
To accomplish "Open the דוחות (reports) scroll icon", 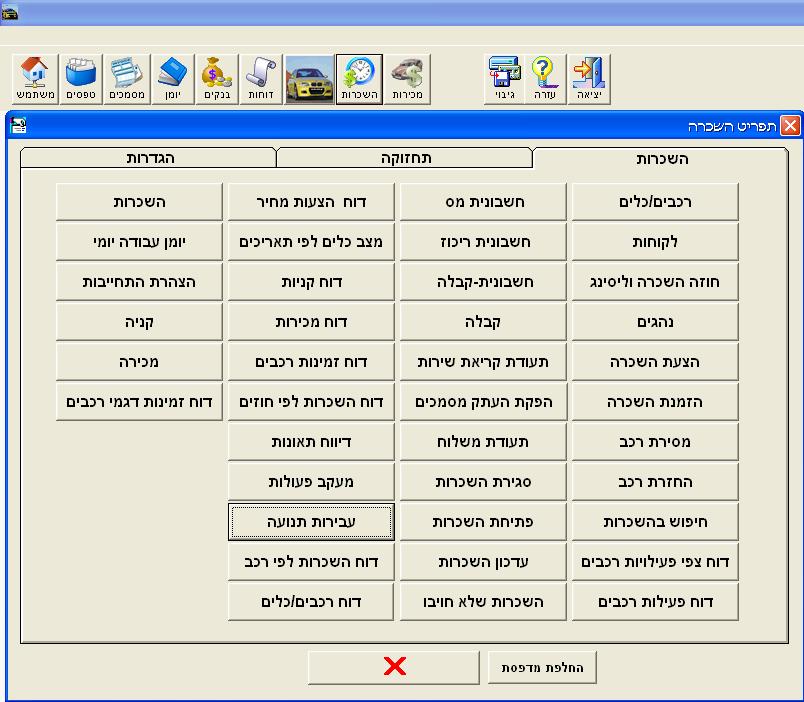I will click(x=261, y=79).
